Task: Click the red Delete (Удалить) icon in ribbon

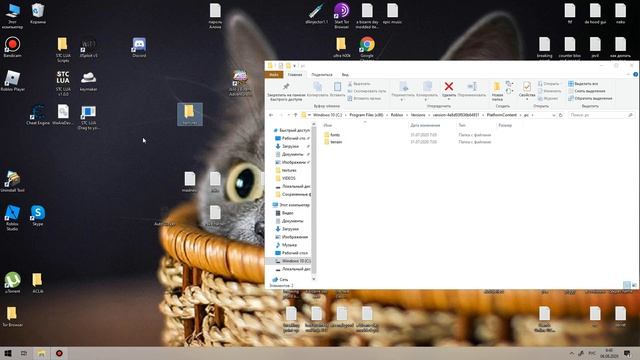Action: [449, 87]
